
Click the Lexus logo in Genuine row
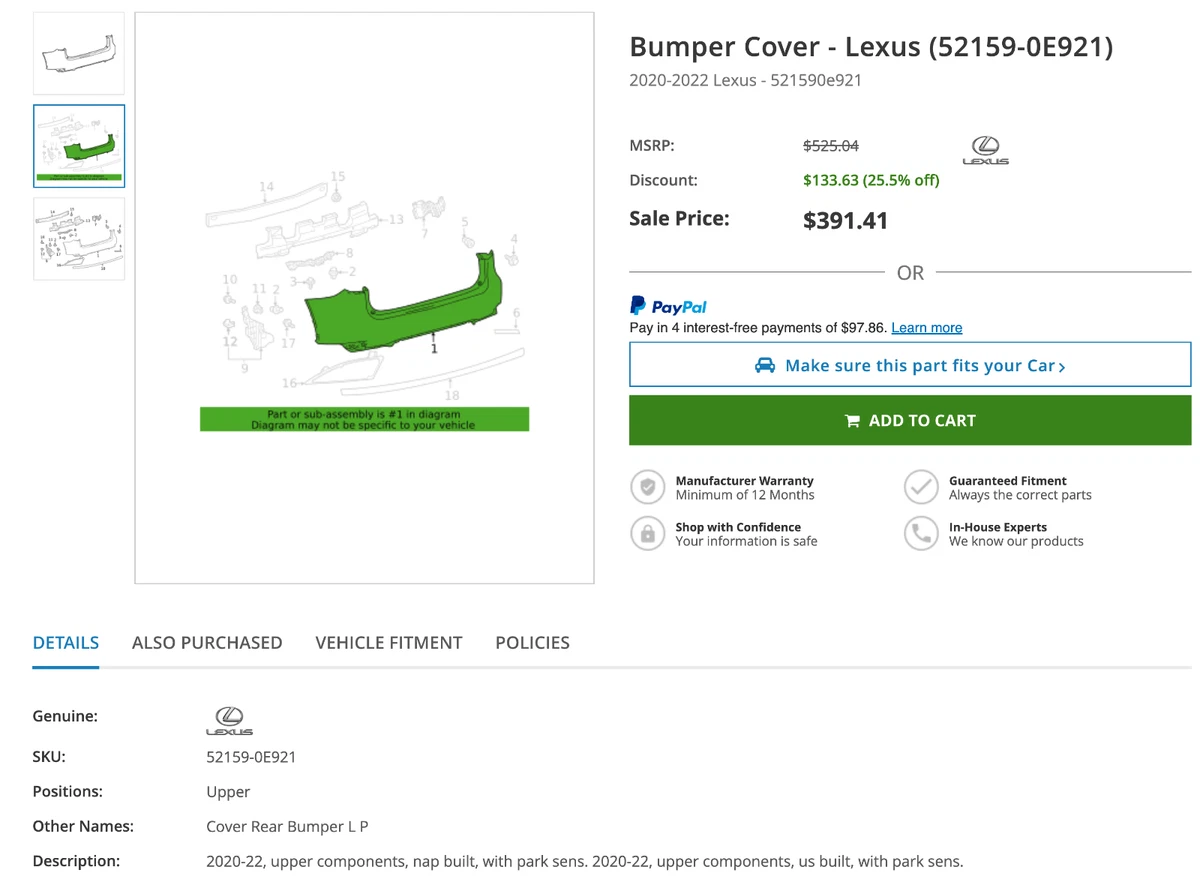(x=229, y=719)
